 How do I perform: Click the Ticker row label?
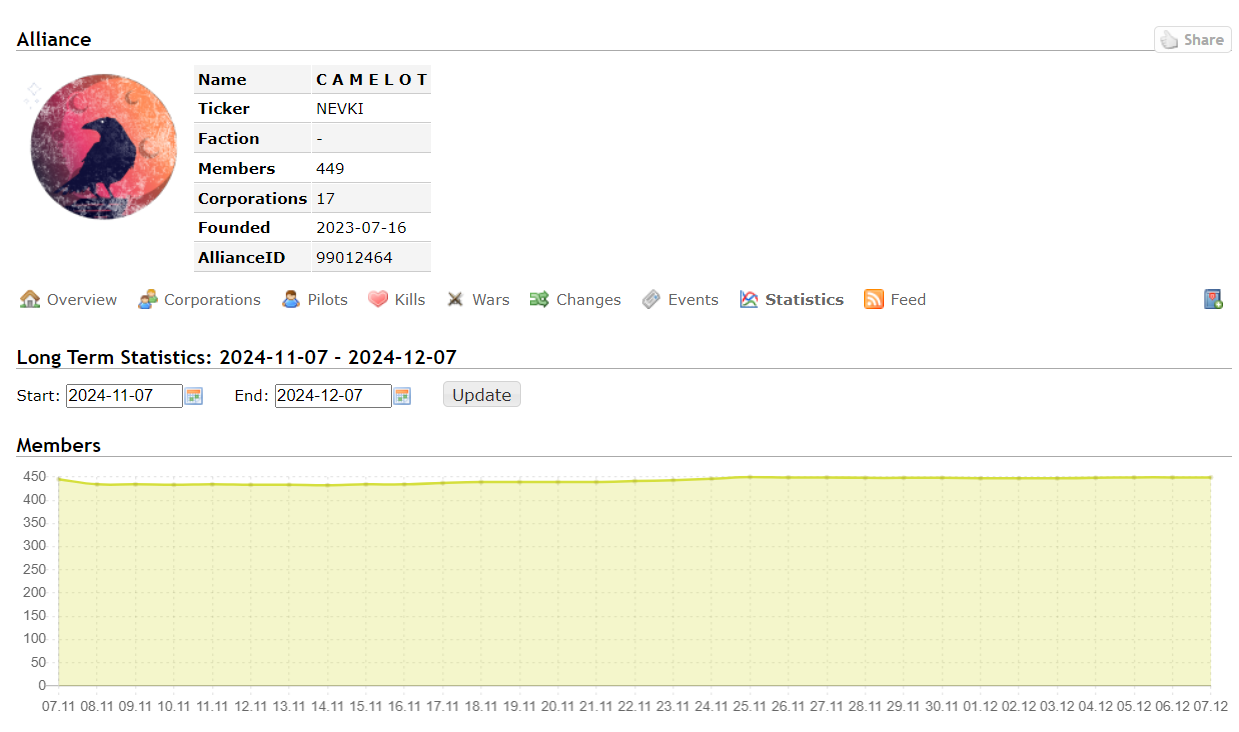click(224, 109)
